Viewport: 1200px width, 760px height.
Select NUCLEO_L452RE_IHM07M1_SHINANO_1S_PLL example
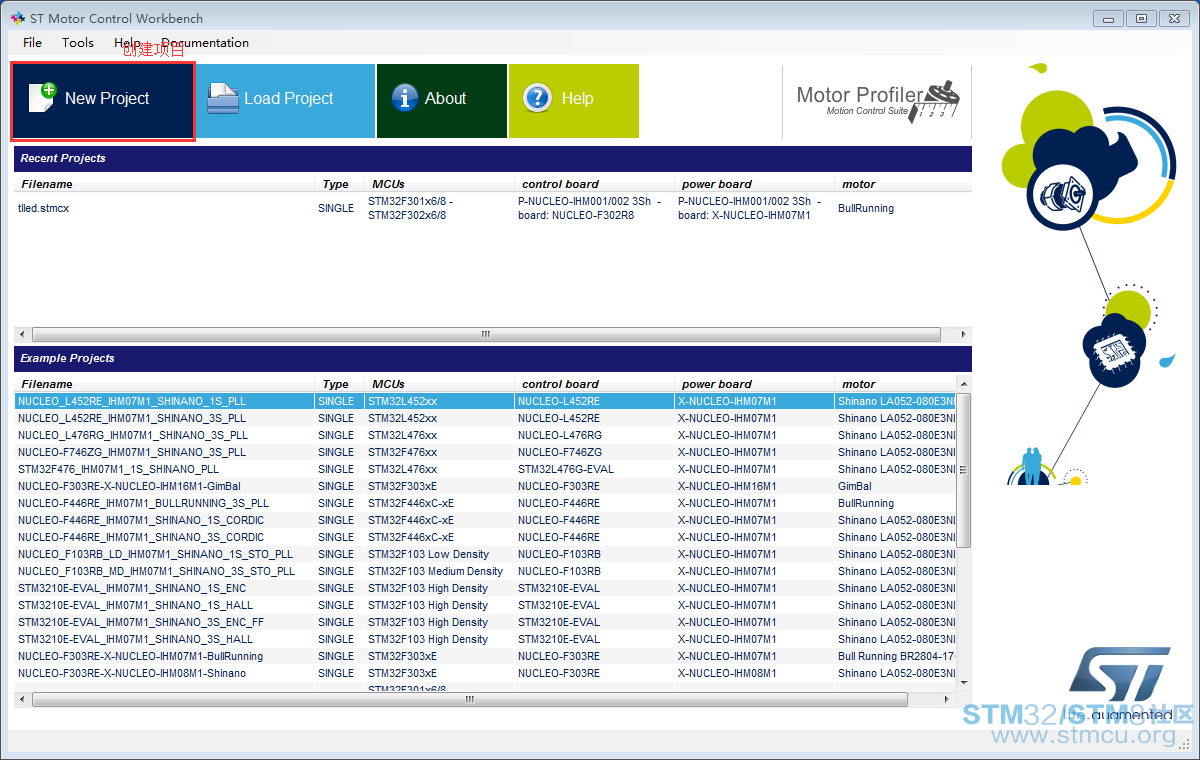coord(486,401)
